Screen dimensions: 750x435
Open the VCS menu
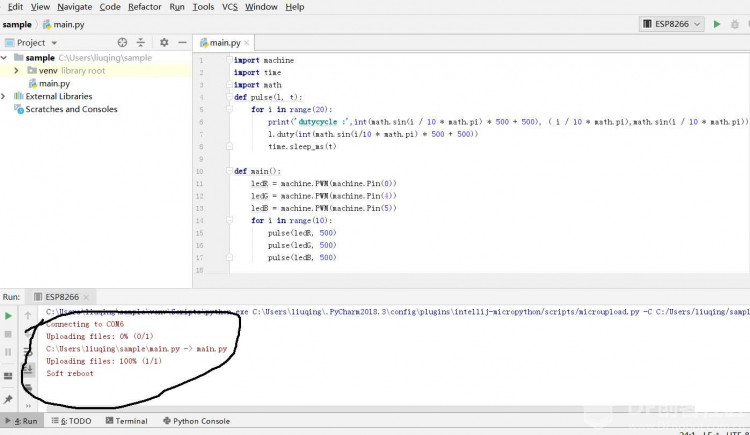230,7
